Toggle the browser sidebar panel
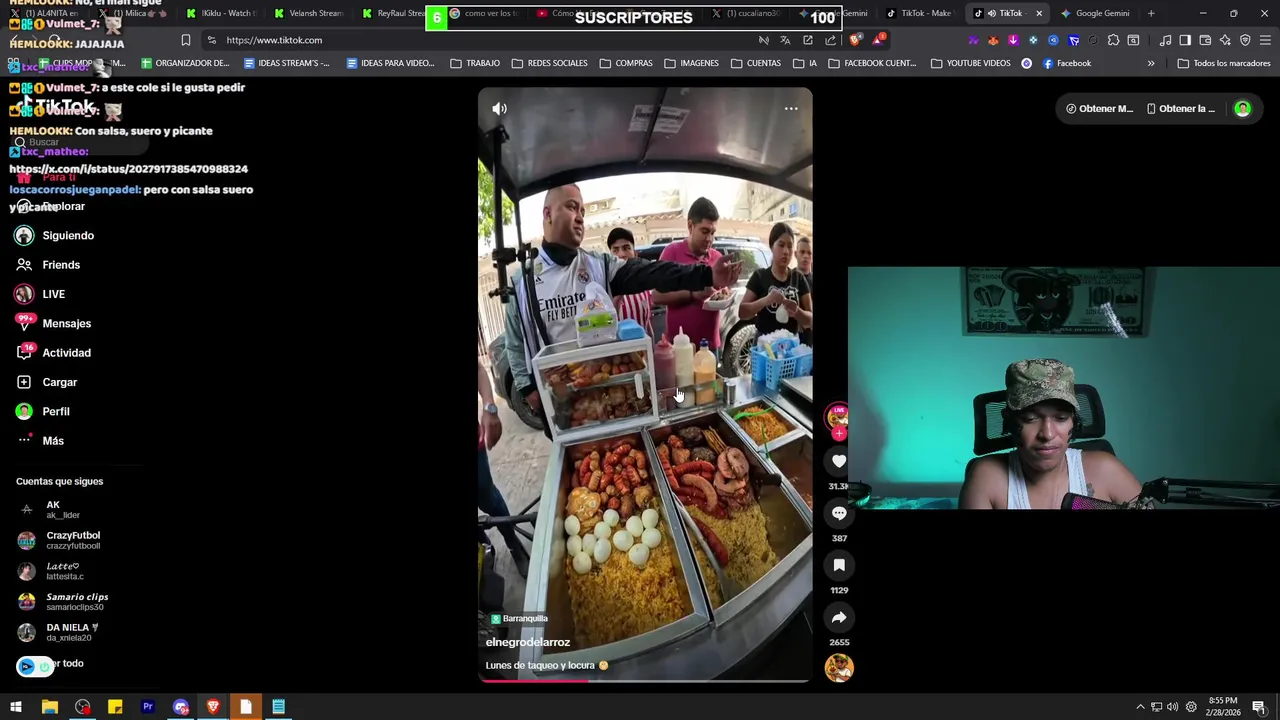 coord(1185,40)
